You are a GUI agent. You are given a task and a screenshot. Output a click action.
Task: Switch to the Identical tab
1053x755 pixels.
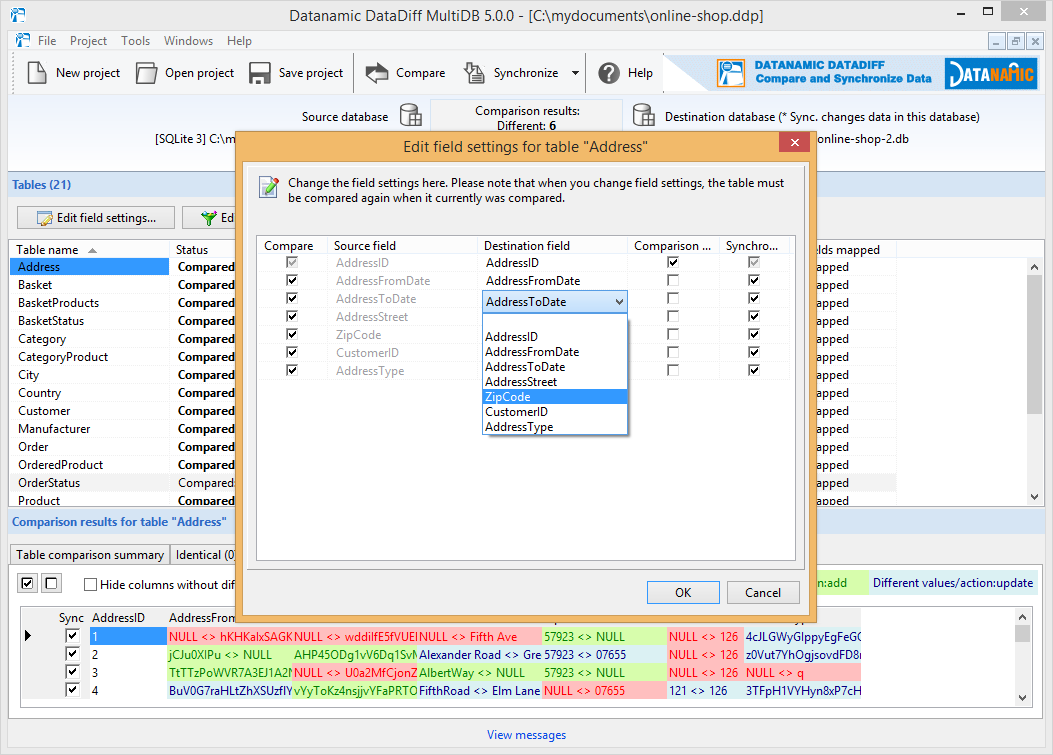pos(203,555)
